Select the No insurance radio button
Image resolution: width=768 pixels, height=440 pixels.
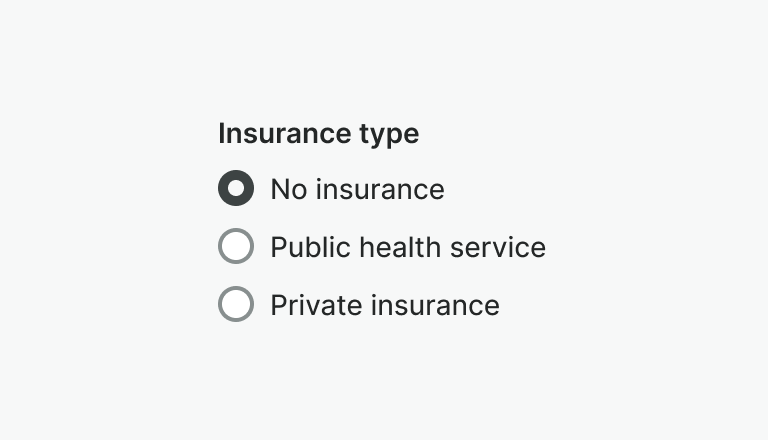point(236,189)
